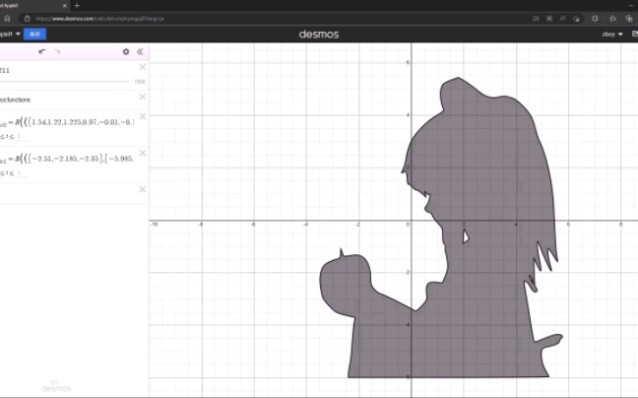Click the browser address bar URL
Viewport: 638px width, 398px height.
click(100, 19)
